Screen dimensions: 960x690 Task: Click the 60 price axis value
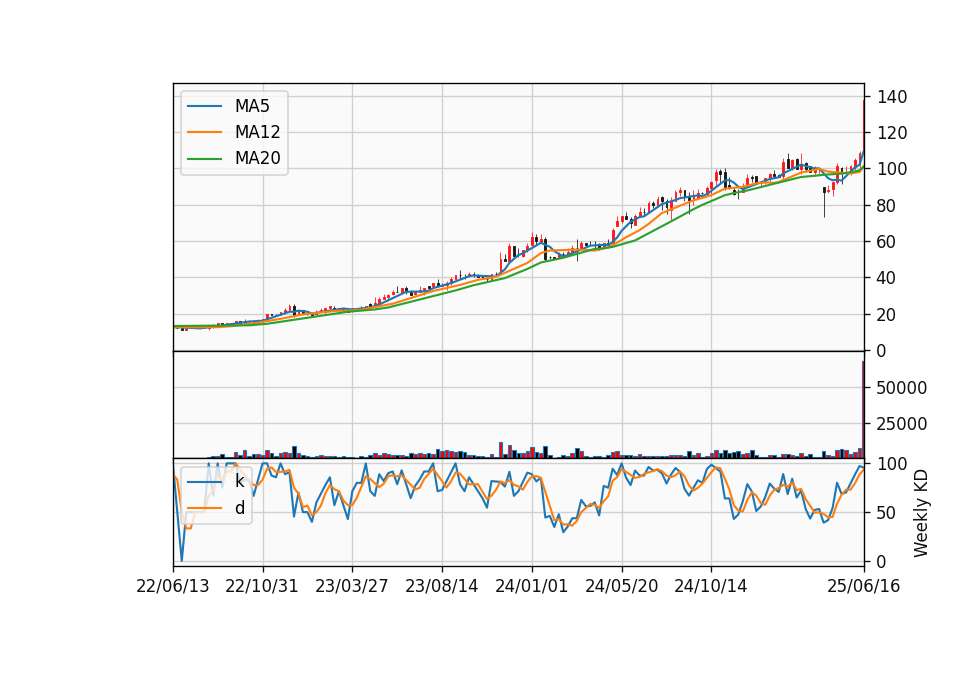[x=887, y=242]
